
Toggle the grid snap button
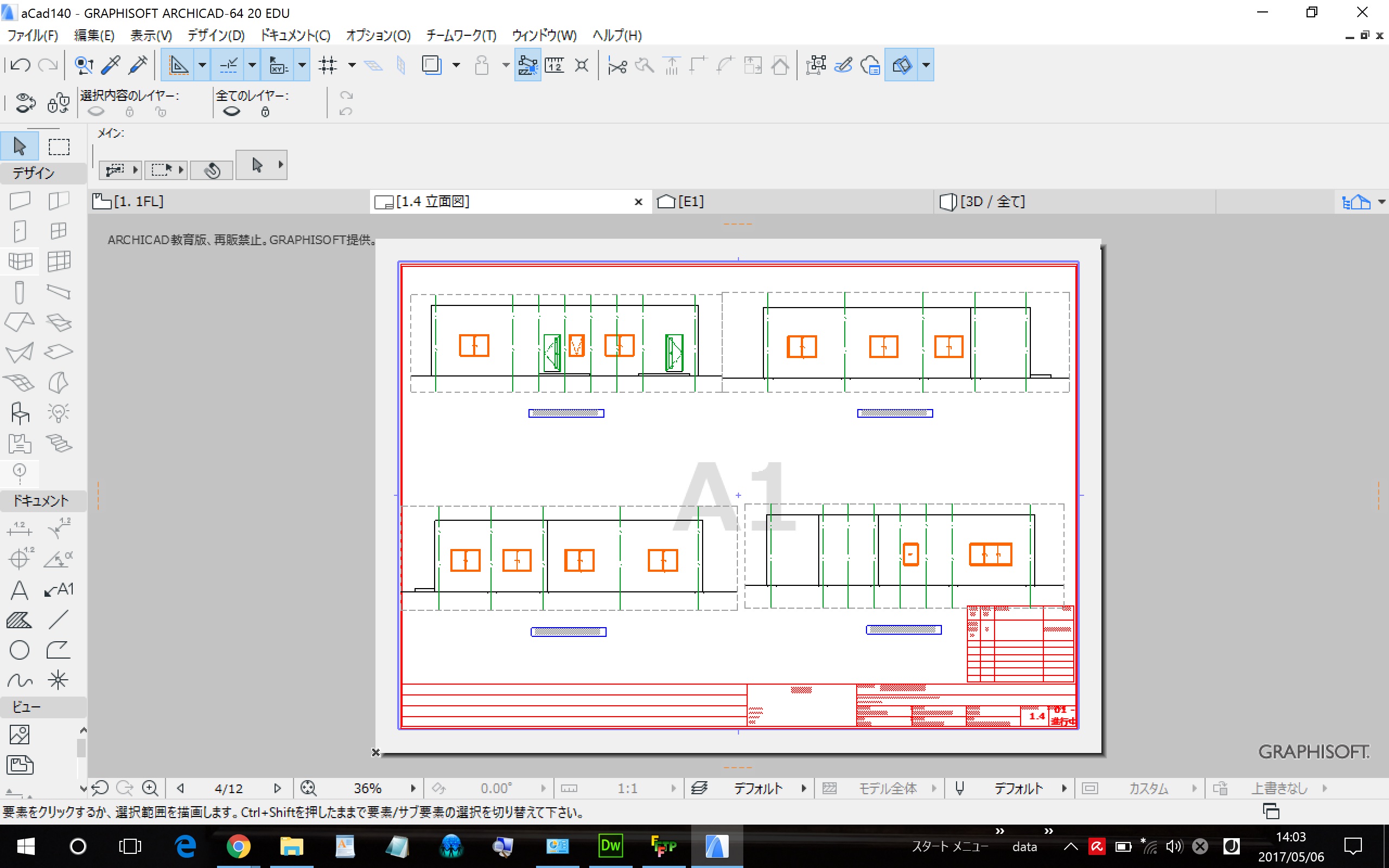[328, 66]
